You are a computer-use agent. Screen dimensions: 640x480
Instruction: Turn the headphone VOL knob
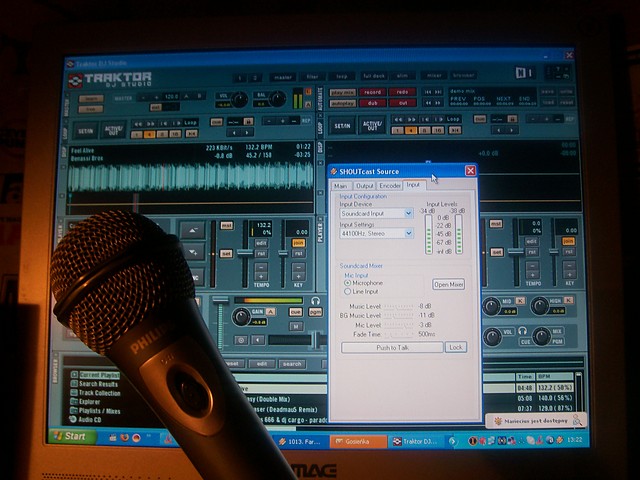(492, 337)
